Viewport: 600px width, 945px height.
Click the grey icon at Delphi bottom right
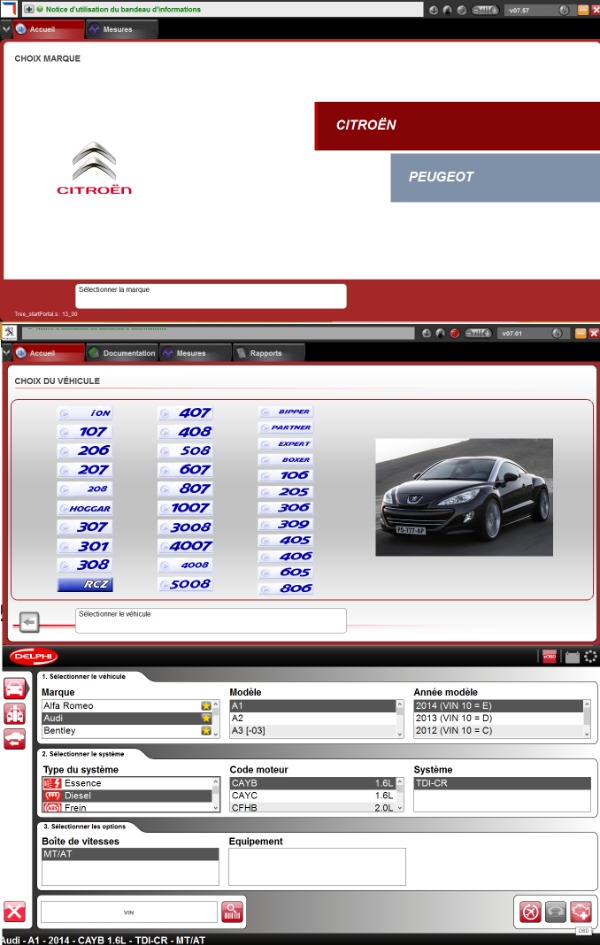click(555, 912)
